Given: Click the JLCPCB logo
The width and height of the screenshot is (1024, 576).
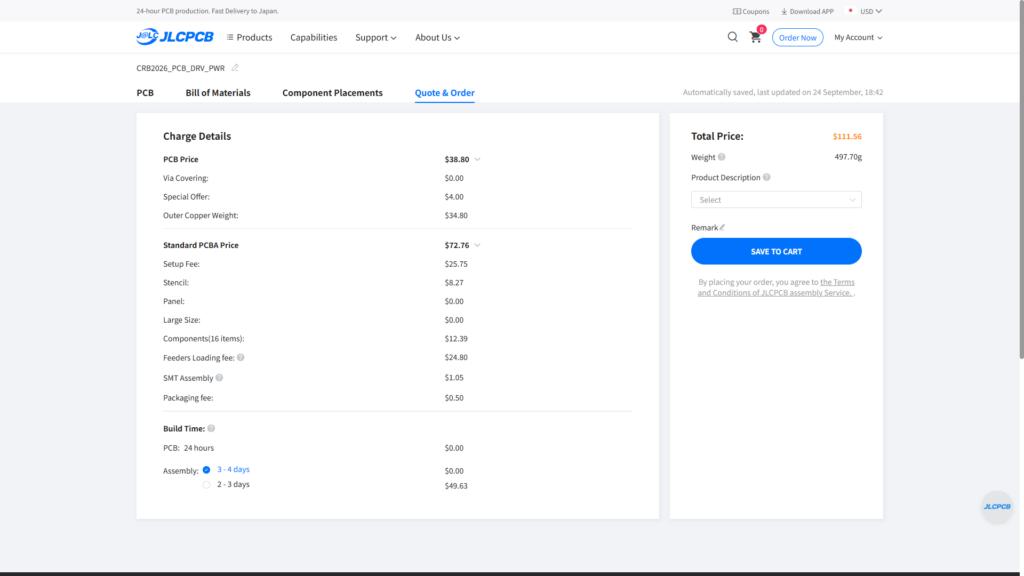Looking at the screenshot, I should point(174,37).
